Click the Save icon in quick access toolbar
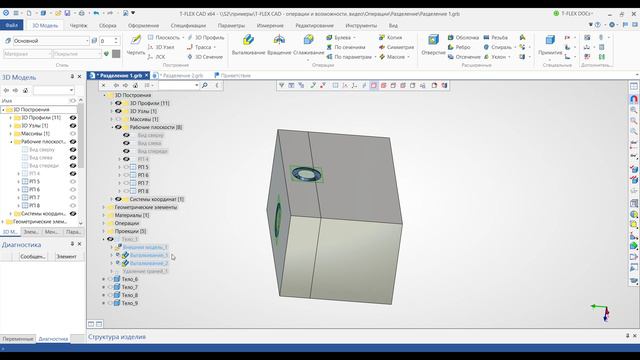 pos(67,13)
